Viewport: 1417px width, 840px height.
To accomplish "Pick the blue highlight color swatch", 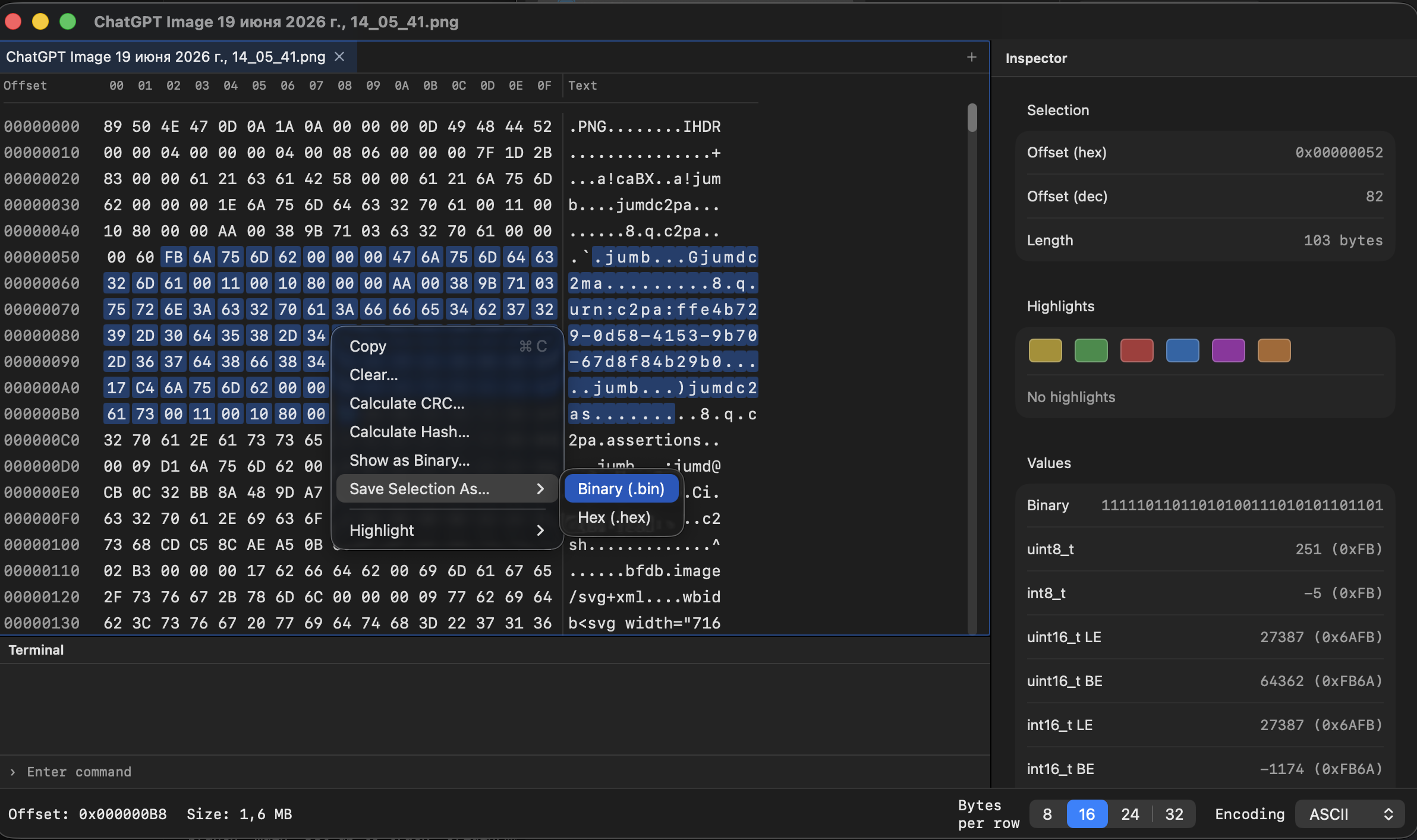I will click(x=1182, y=350).
